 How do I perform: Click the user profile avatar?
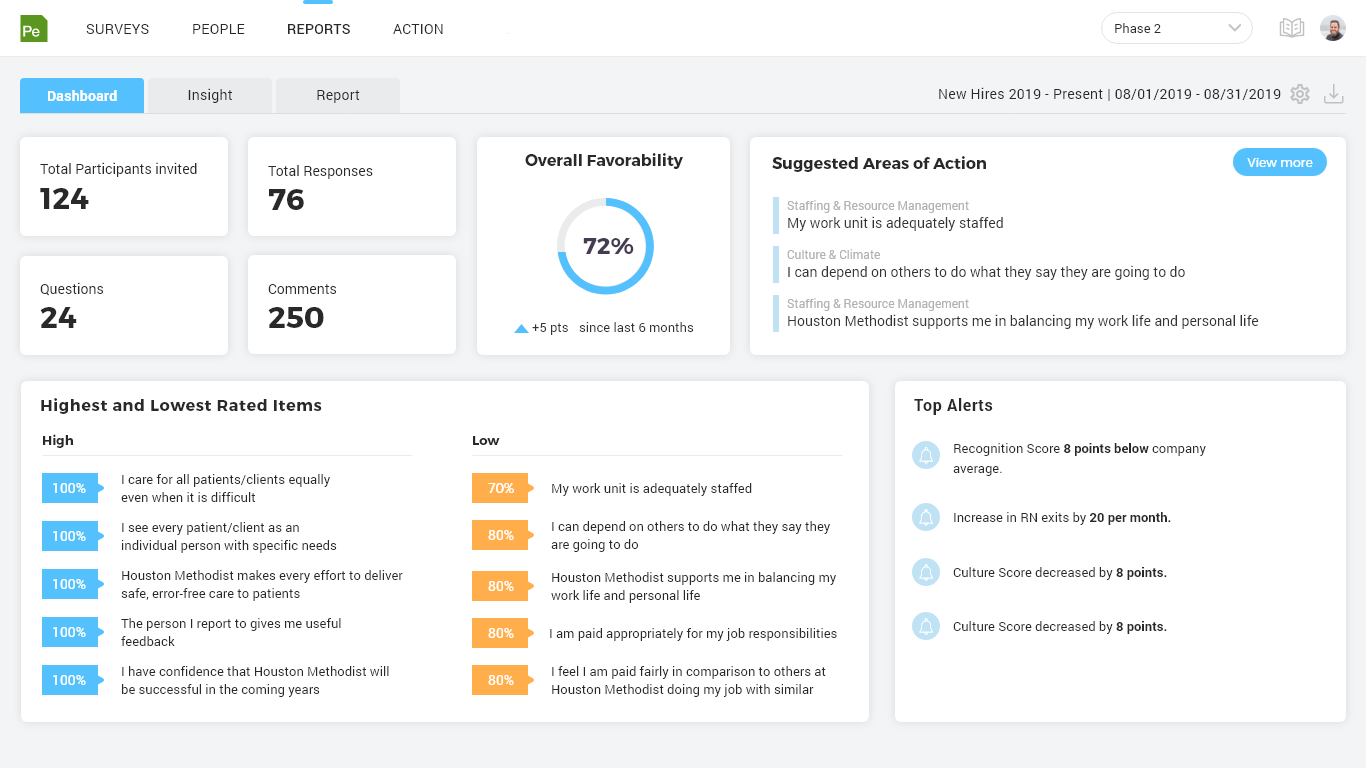(x=1333, y=28)
